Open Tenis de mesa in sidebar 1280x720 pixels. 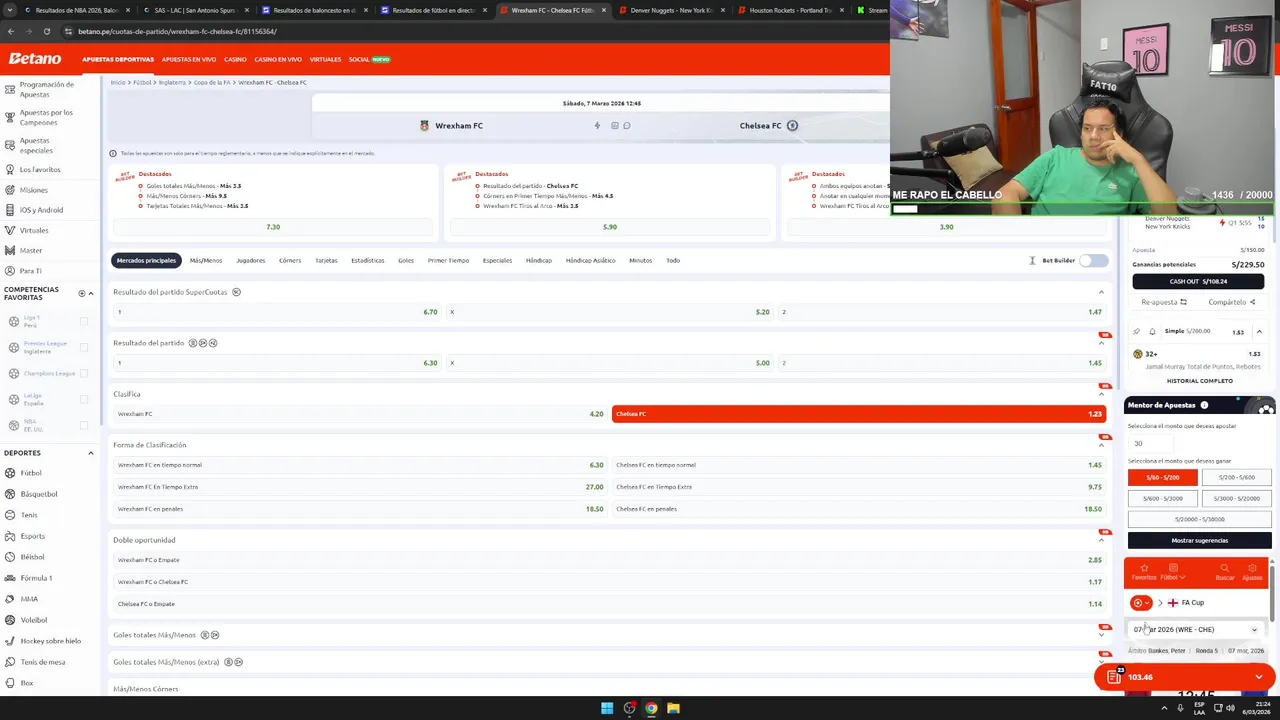pos(42,662)
